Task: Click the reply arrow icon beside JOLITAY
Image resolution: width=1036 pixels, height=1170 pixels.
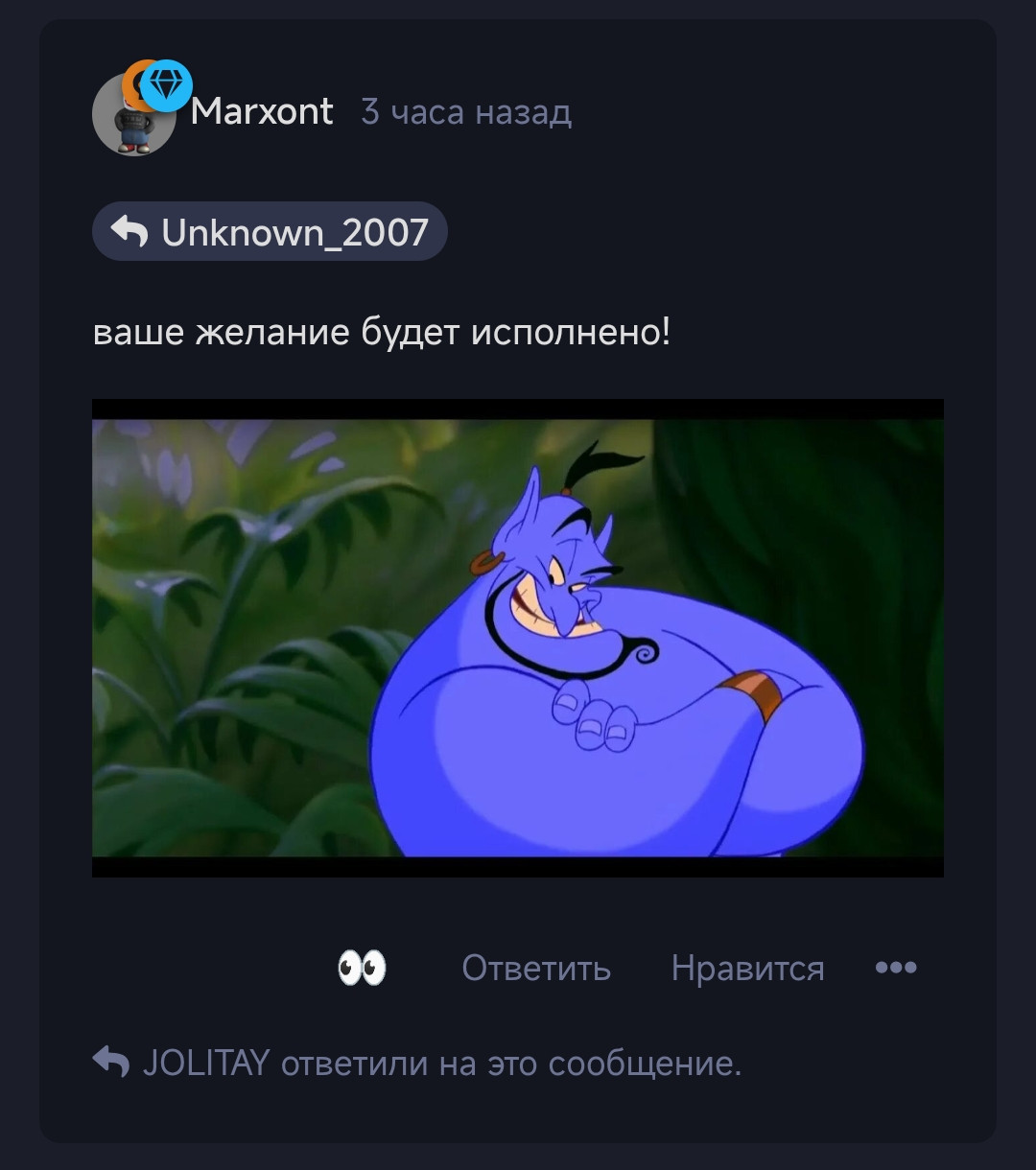Action: point(110,1062)
